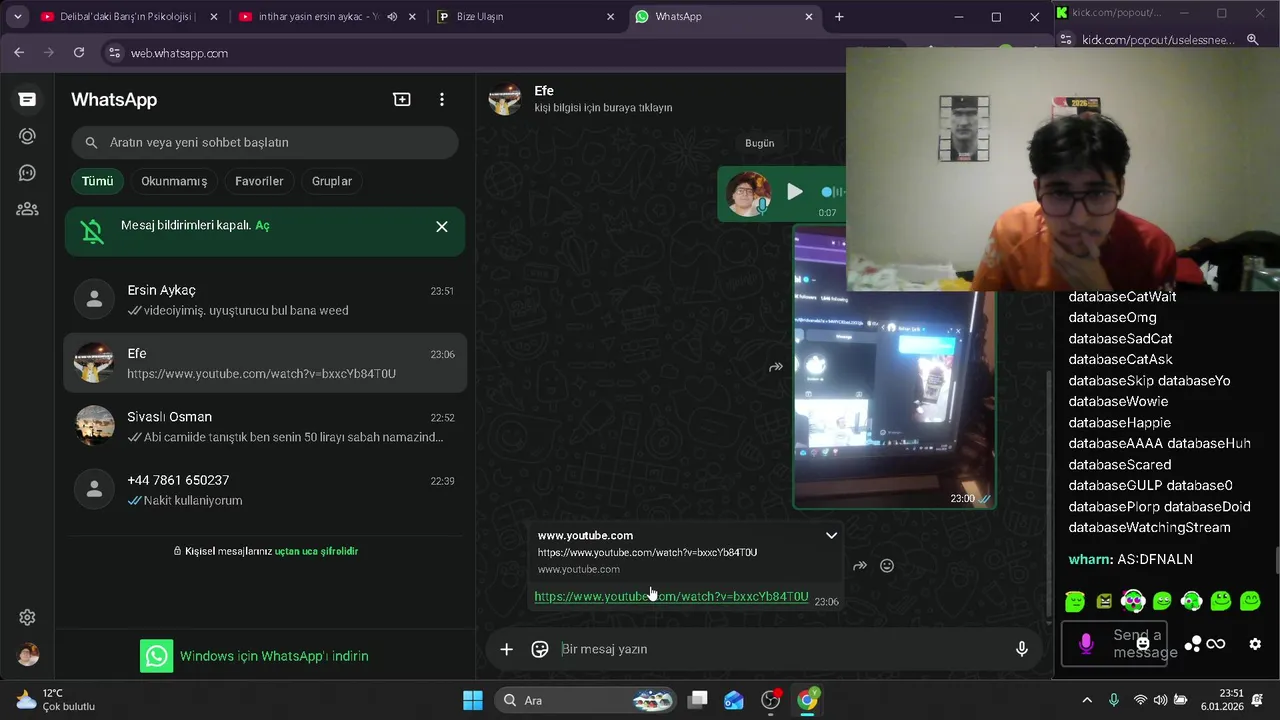Open the youtube.com/watch?v=bxxcYb84T0U link in message
1280x720 pixels.
671,597
